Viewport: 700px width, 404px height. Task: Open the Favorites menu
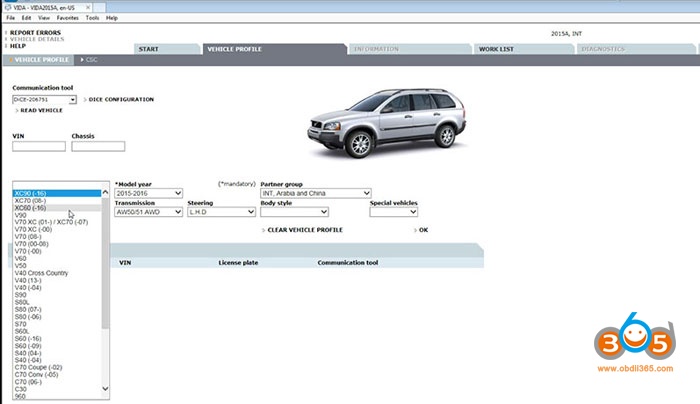click(67, 18)
